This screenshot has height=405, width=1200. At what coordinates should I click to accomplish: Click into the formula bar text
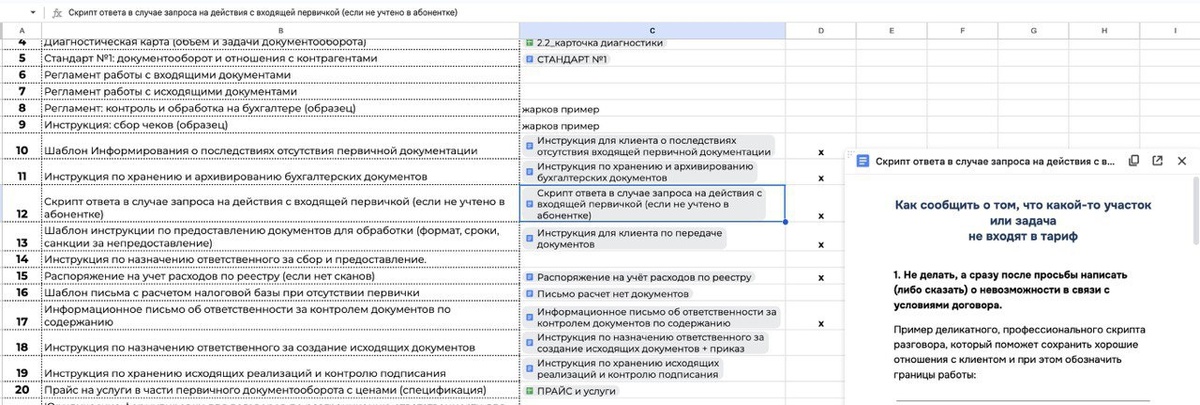263,13
